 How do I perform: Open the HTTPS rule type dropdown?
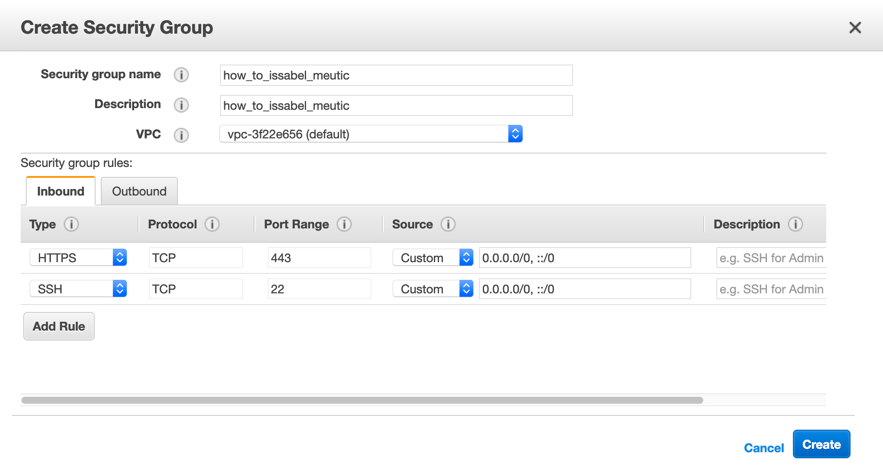click(78, 258)
